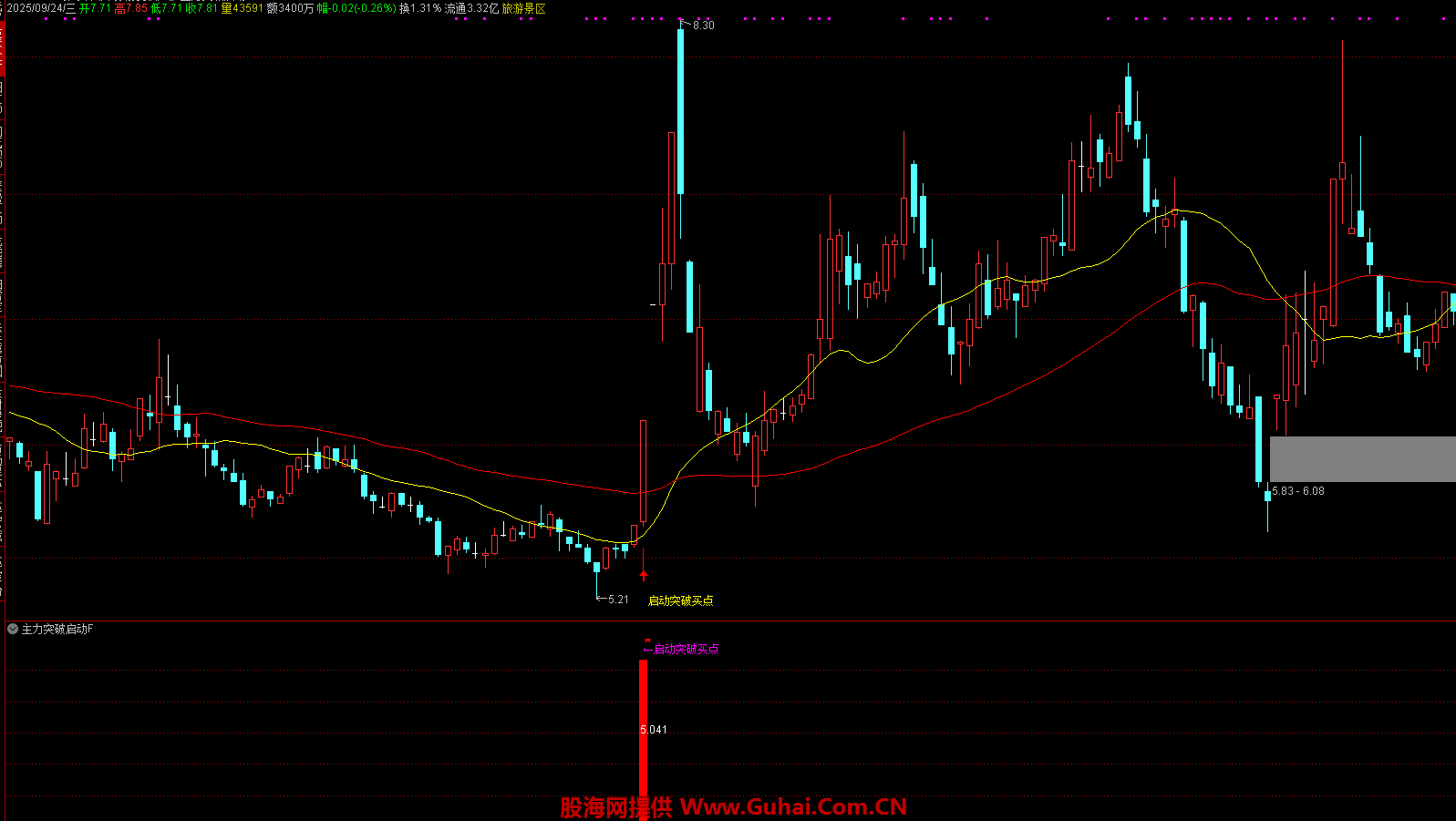Viewport: 1456px width, 821px height.
Task: Select the 主力突破启动F indicator title
Action: pos(57,629)
